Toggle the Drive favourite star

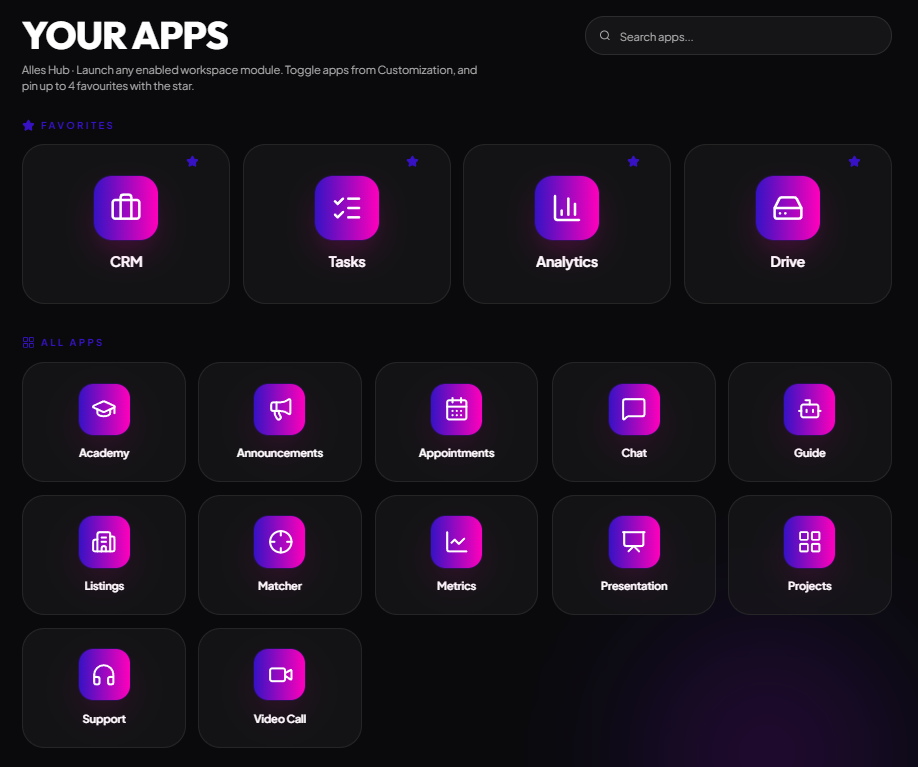tap(854, 162)
